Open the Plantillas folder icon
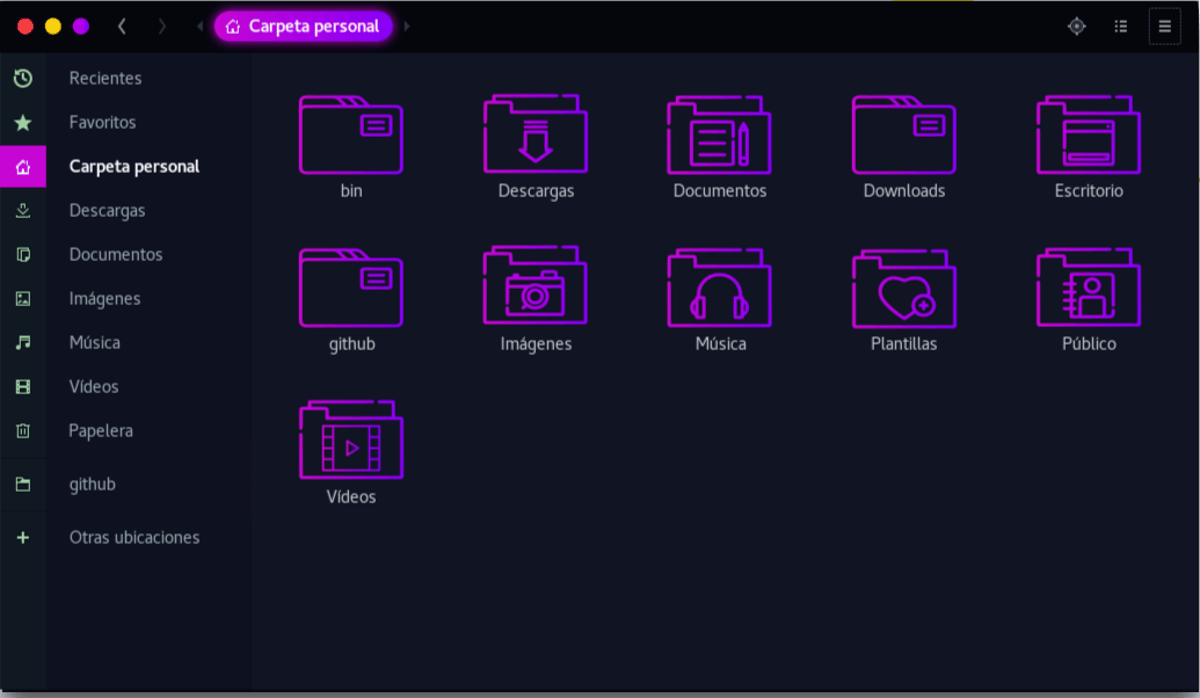Viewport: 1200px width, 698px height. [903, 289]
